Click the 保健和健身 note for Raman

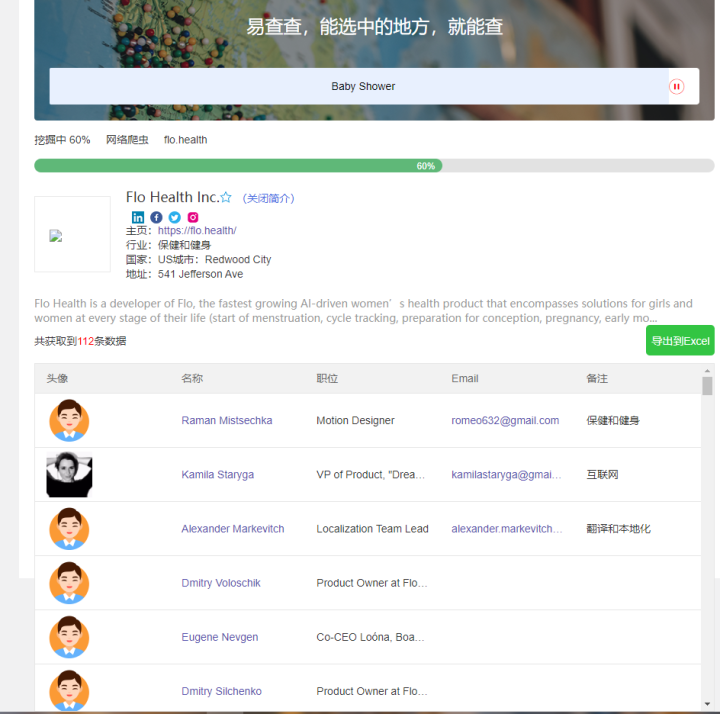click(x=613, y=421)
